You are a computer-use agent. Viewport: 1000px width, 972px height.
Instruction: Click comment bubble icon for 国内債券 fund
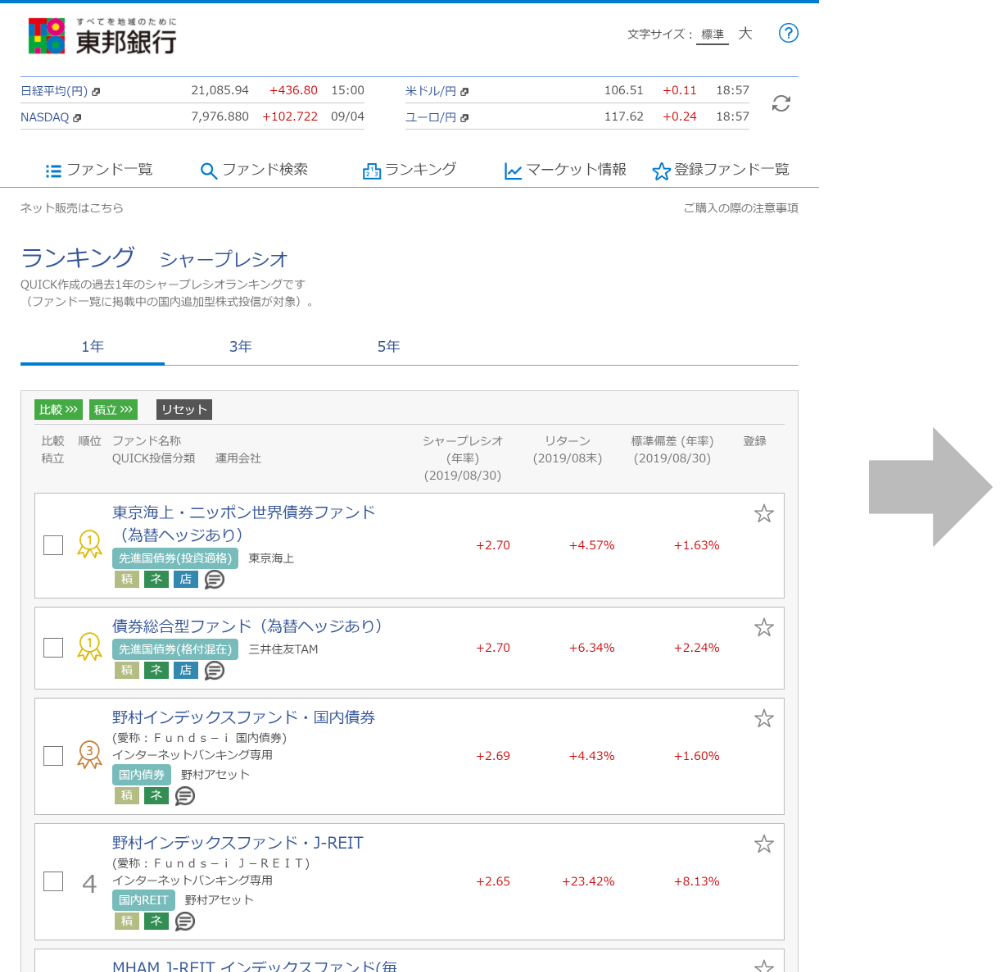coord(185,795)
